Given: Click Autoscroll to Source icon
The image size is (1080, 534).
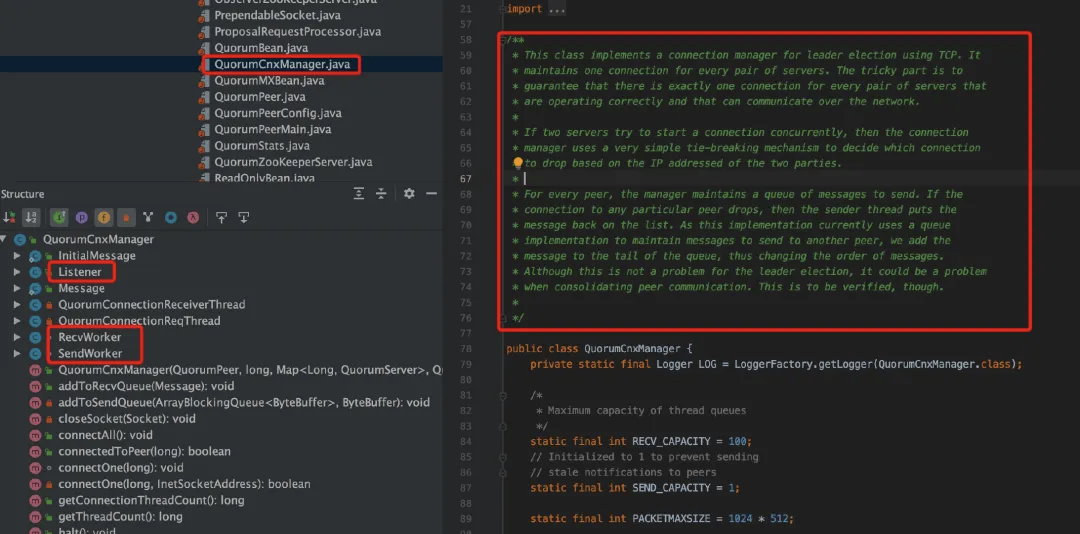Looking at the screenshot, I should (221, 217).
